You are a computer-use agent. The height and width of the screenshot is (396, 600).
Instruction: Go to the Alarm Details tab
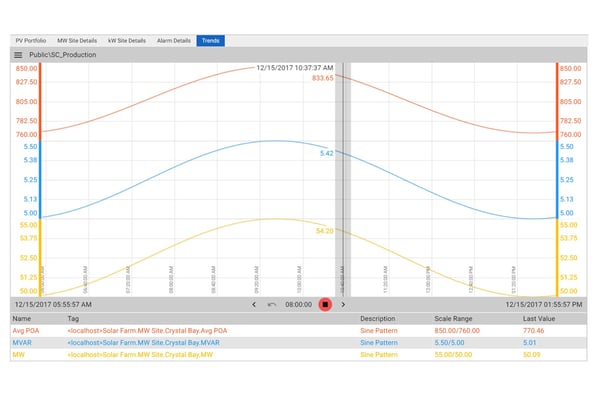[174, 41]
